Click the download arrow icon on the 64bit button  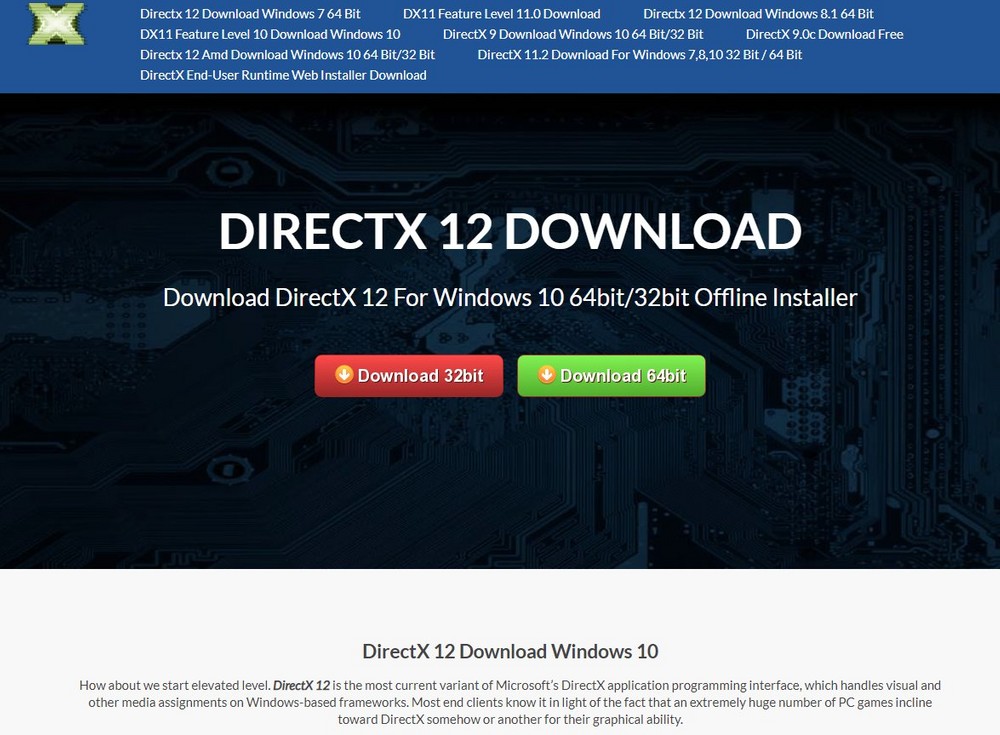(547, 374)
